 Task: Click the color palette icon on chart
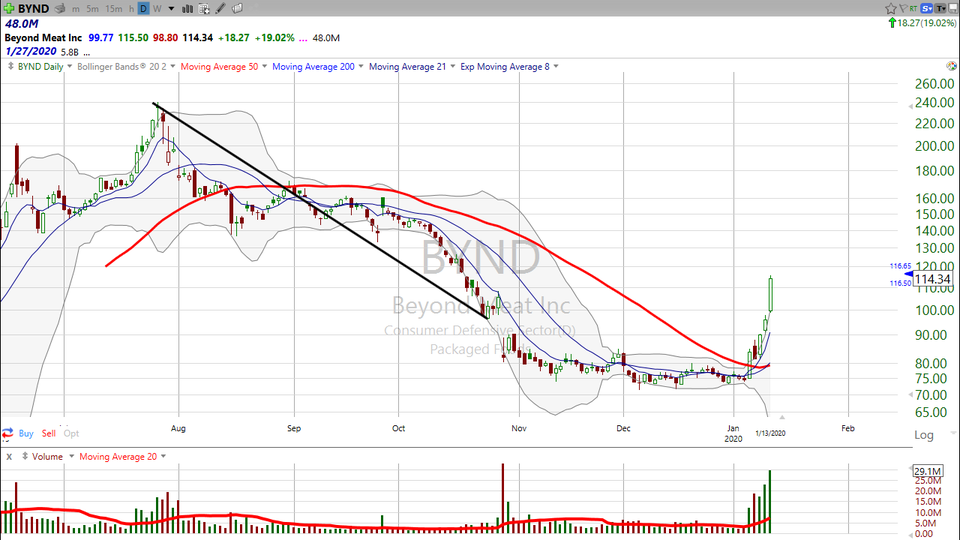click(951, 66)
